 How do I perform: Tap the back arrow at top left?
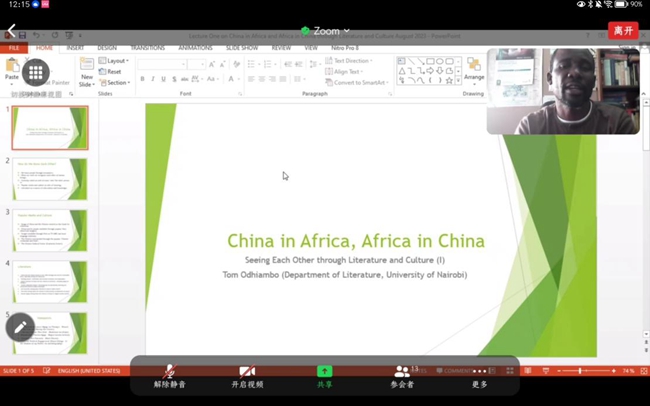12,30
